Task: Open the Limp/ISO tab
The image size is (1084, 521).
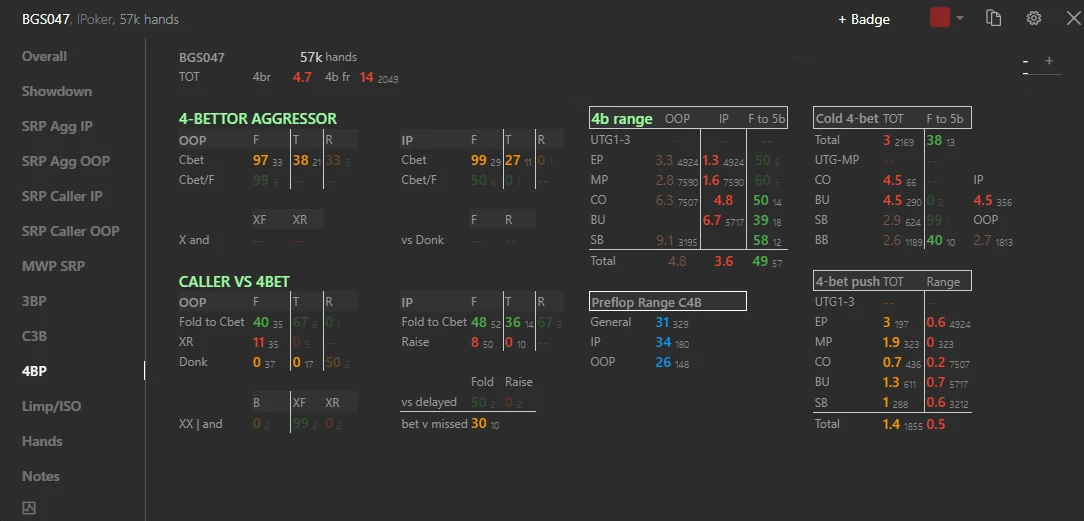Action: click(x=51, y=406)
